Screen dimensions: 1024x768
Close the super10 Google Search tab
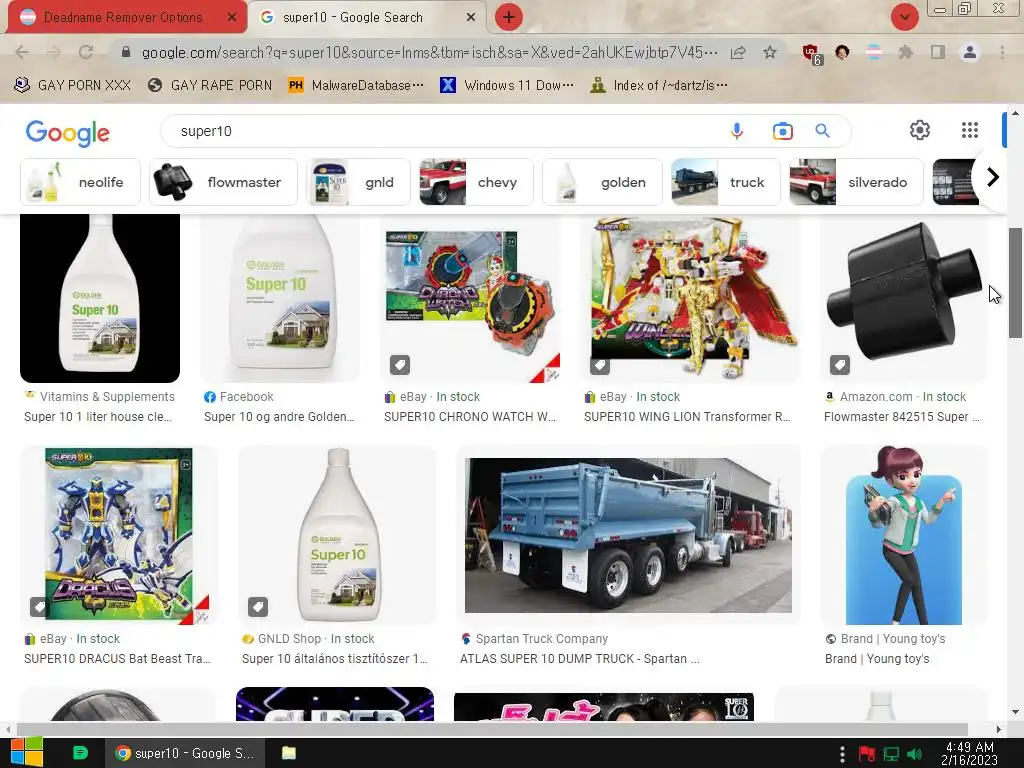click(x=471, y=18)
